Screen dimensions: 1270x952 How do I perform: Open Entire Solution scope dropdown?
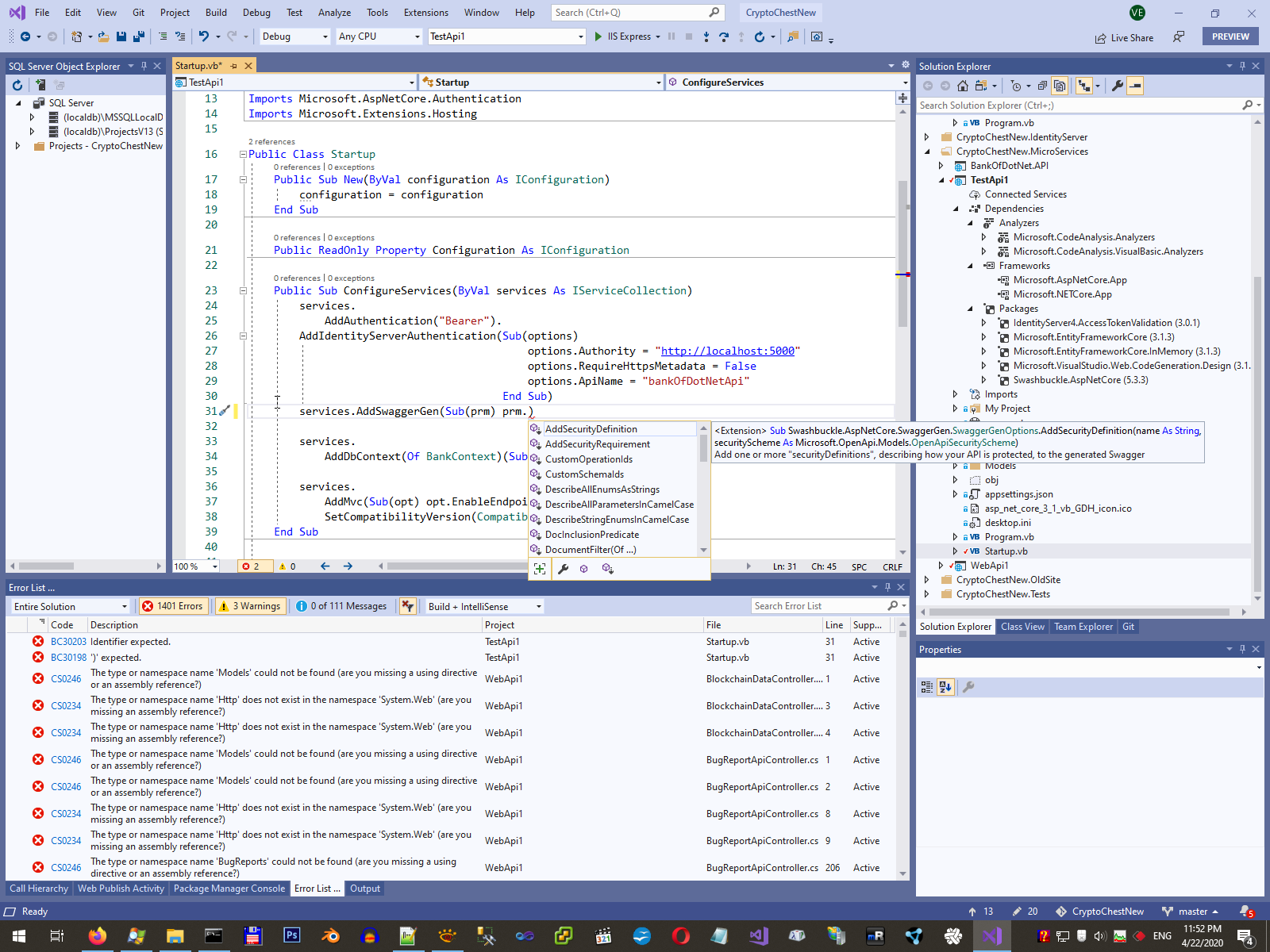tap(70, 606)
